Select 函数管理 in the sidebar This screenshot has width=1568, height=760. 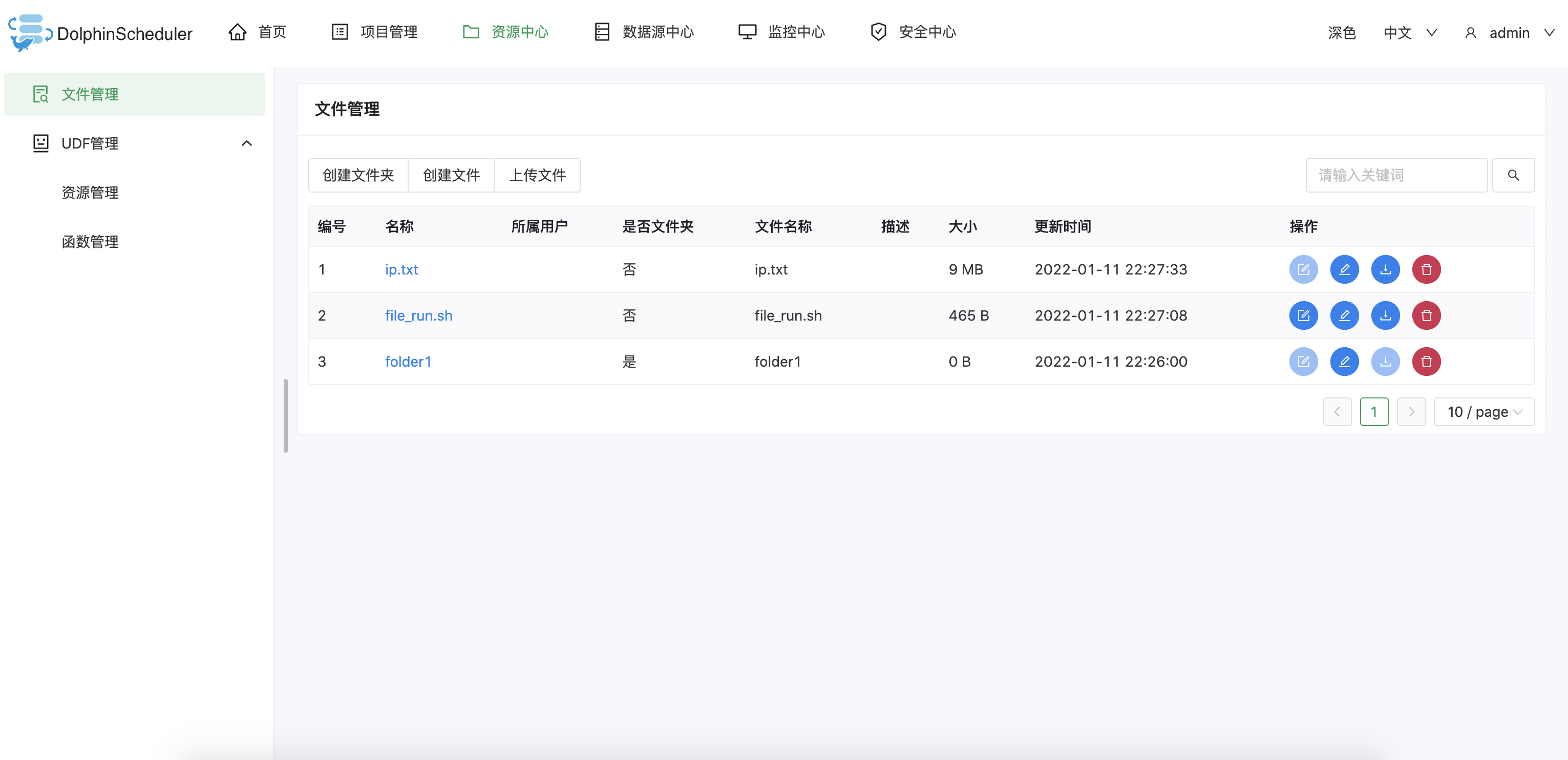[90, 242]
